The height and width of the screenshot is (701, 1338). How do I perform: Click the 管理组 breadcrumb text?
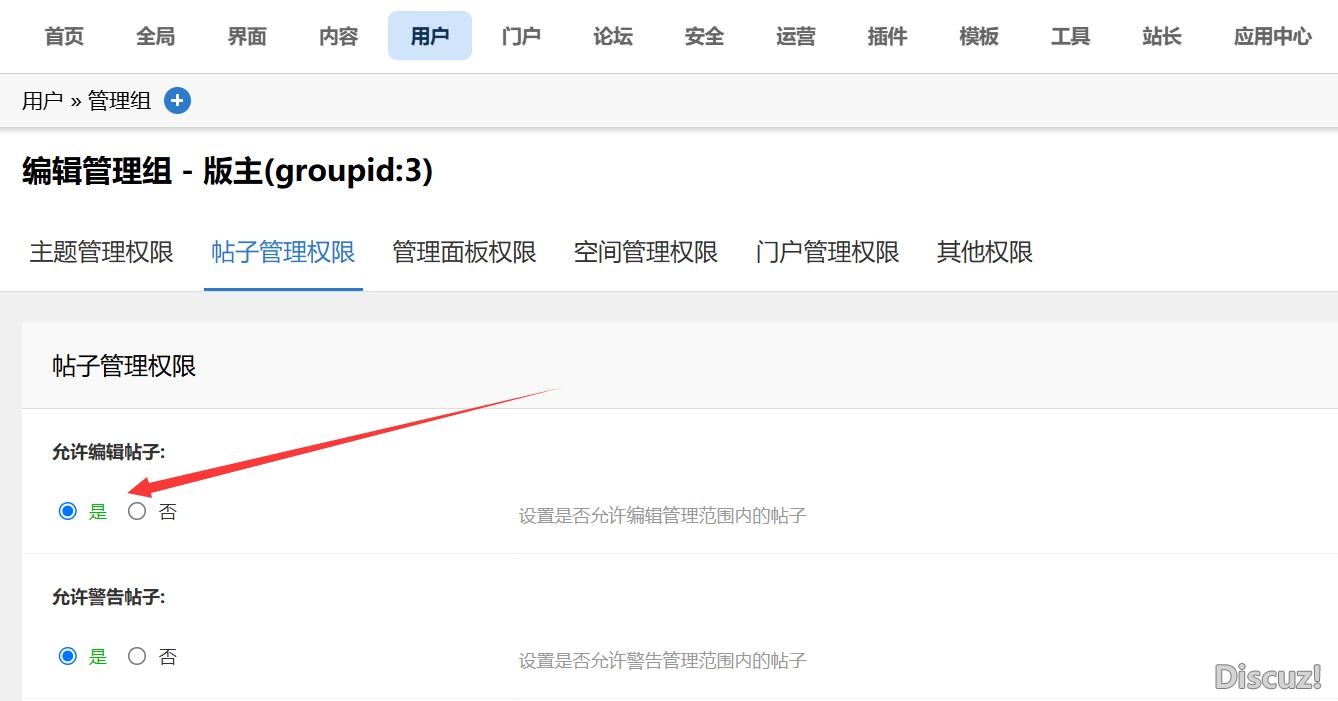point(119,101)
